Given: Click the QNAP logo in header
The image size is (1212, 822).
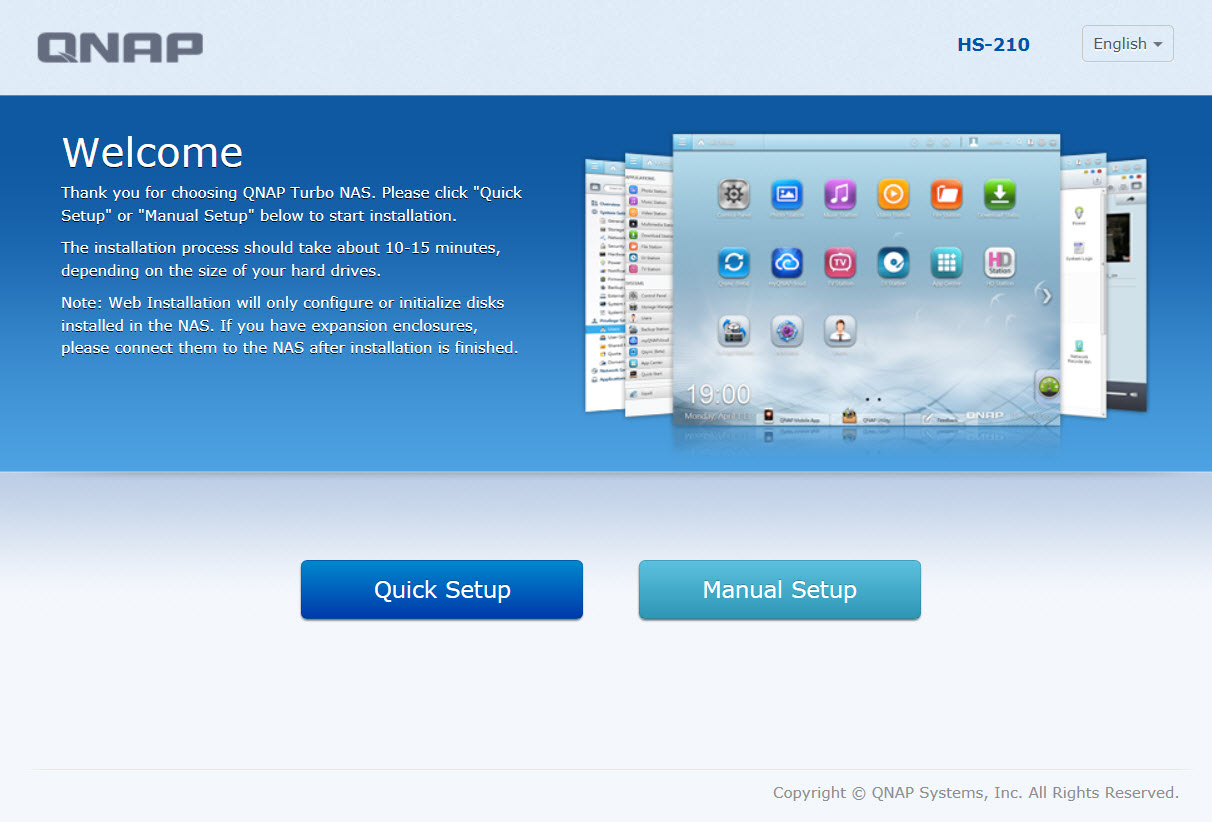Looking at the screenshot, I should [x=120, y=47].
